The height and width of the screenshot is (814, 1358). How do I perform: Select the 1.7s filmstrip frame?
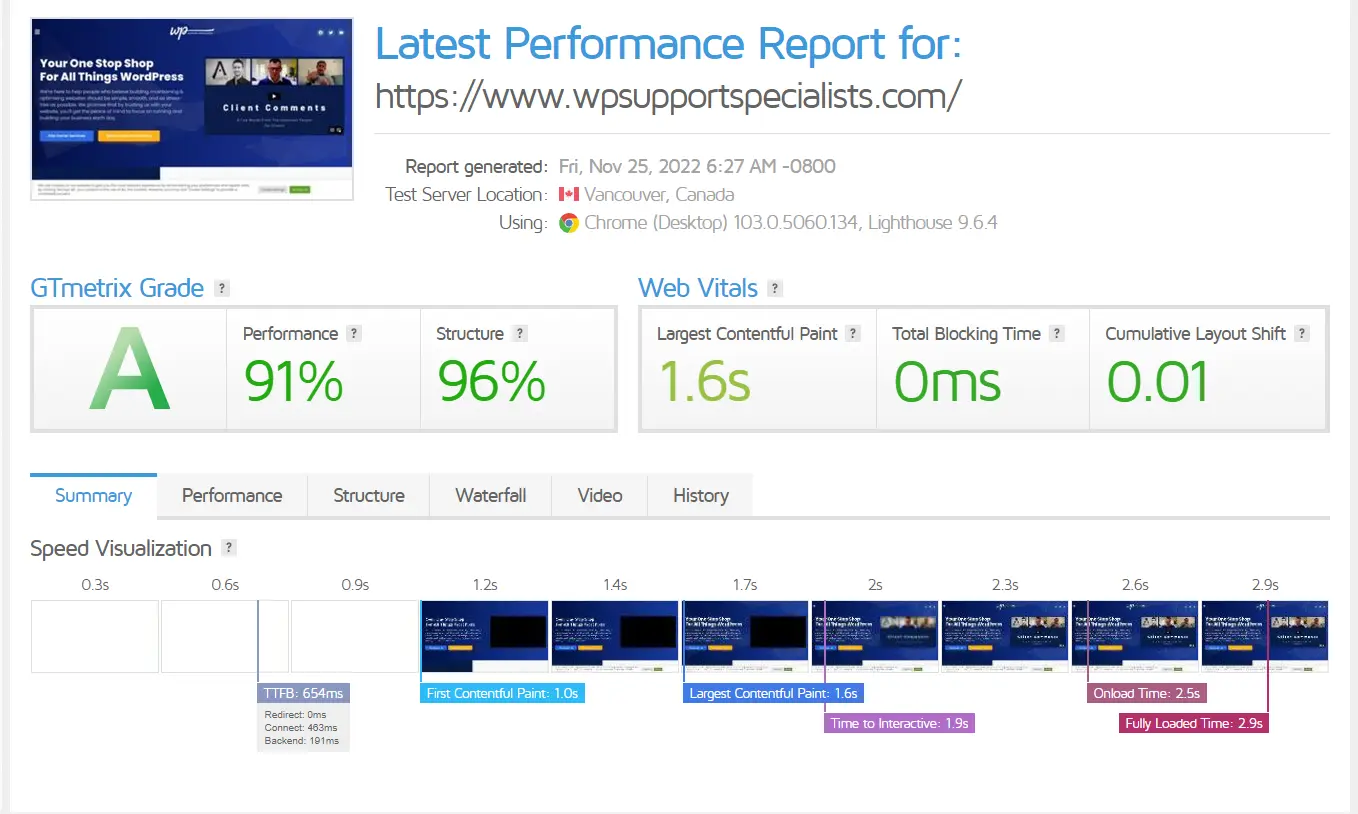click(745, 636)
